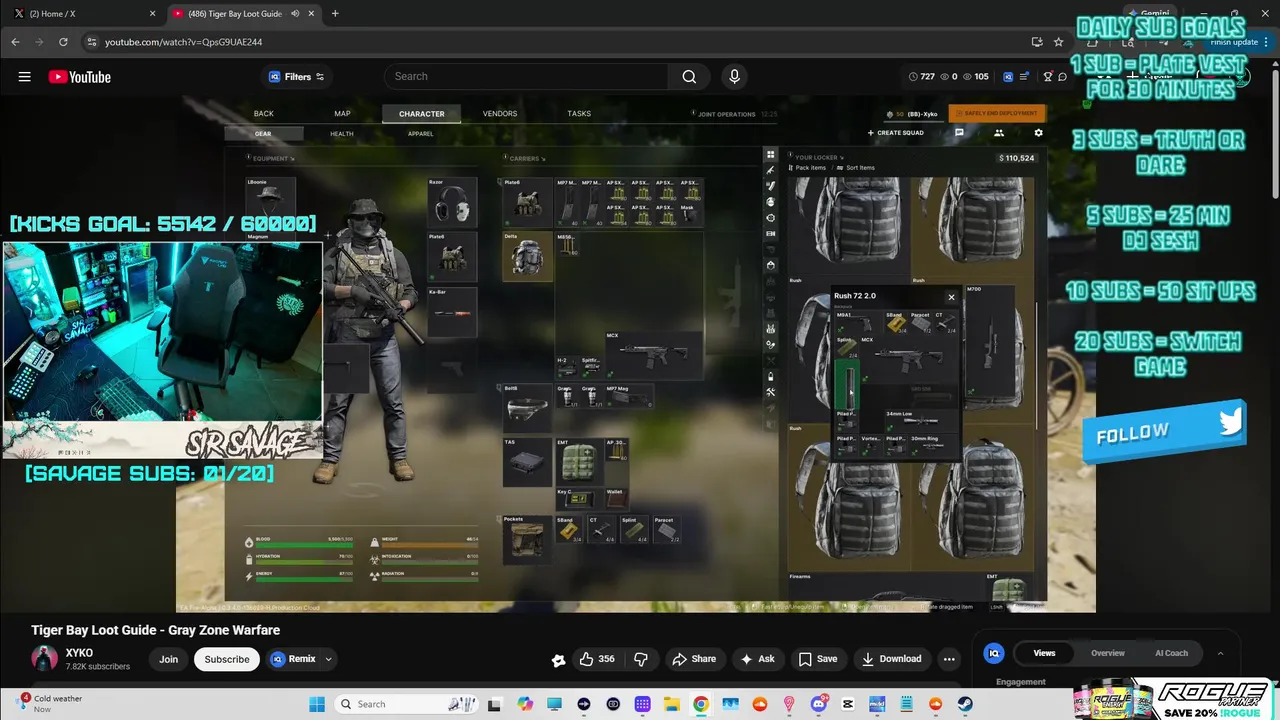Dislike the video with thumbs down
This screenshot has height=720, width=1280.
(641, 659)
